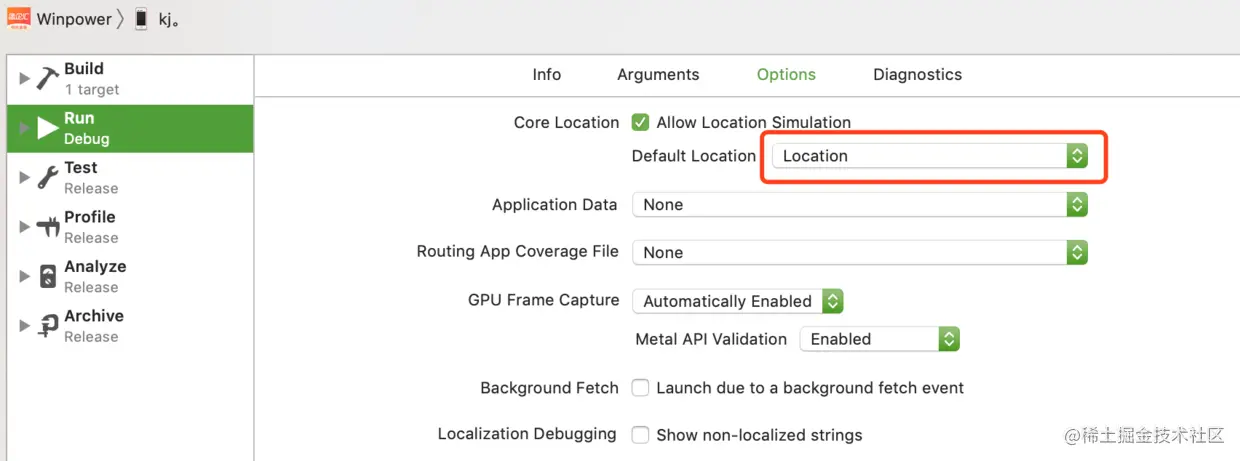Open the Routing App Coverage File dropdown
Screen dimensions: 1240x461
pos(860,252)
